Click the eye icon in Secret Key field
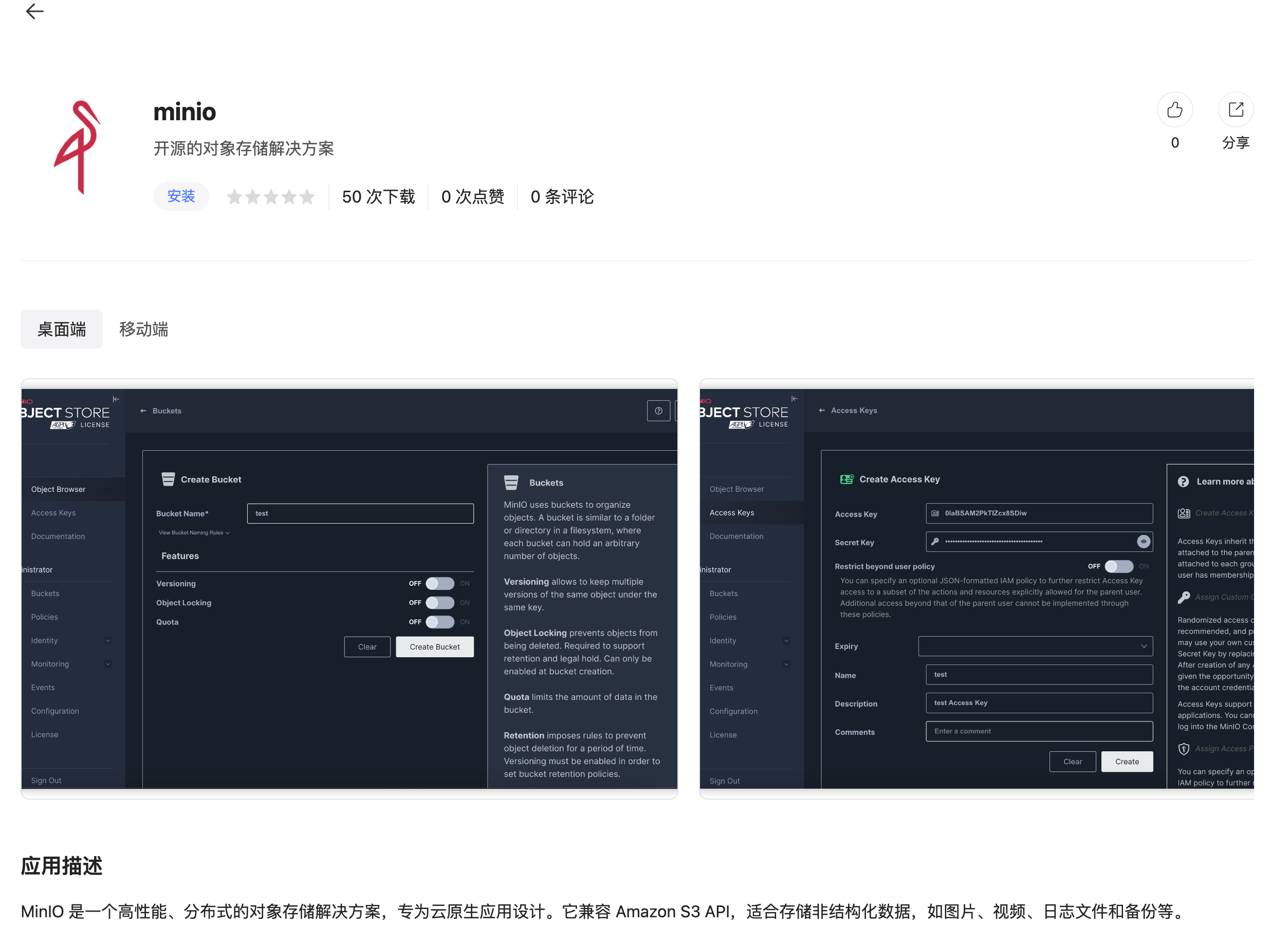1288x926 pixels. pos(1143,542)
